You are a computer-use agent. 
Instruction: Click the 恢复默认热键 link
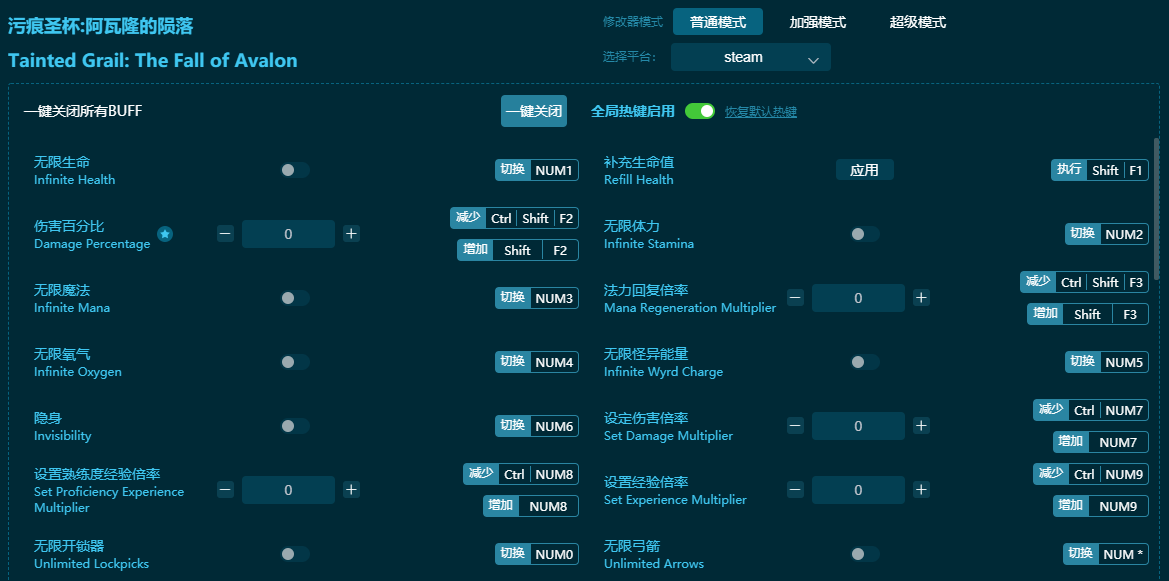coord(760,112)
